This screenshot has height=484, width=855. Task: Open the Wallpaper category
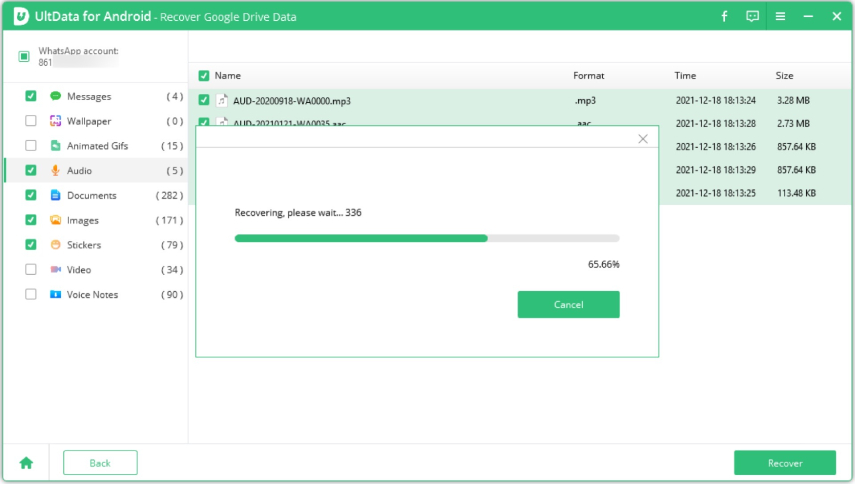point(89,121)
